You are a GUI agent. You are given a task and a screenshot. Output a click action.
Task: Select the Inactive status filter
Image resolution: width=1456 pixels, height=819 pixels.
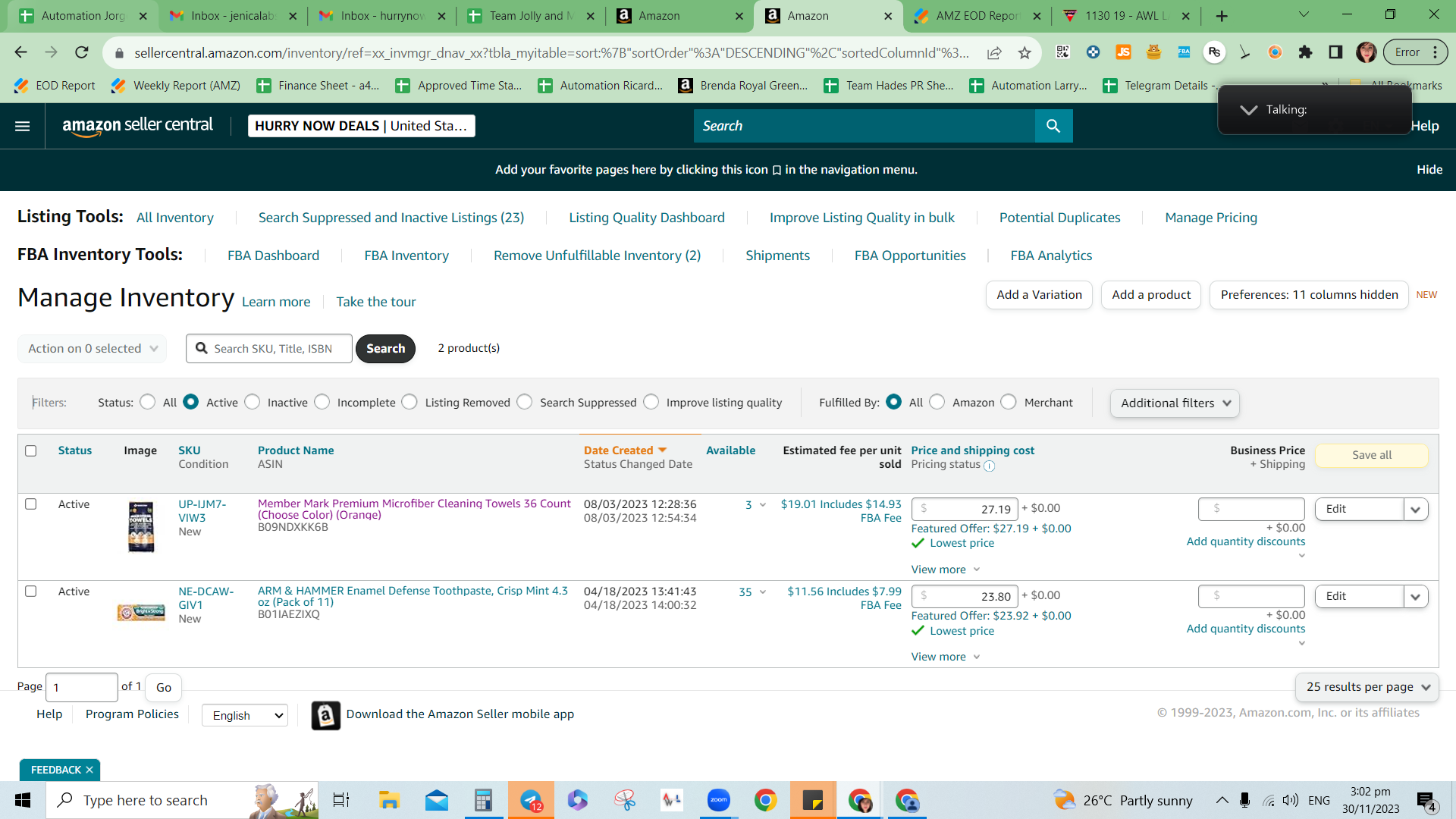tap(253, 402)
